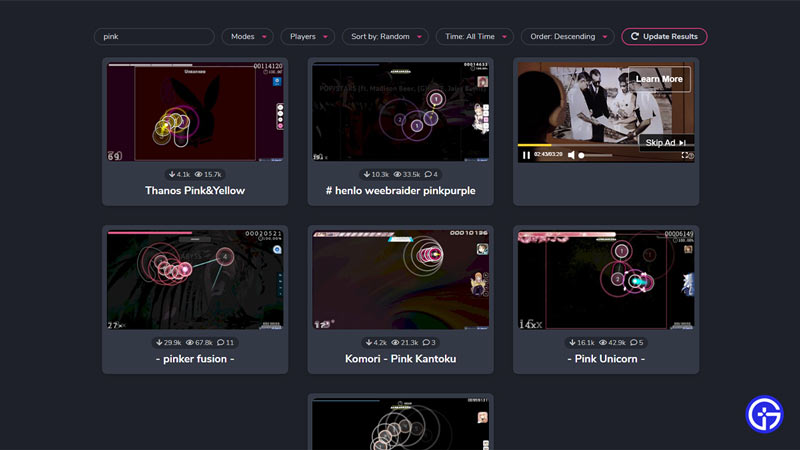This screenshot has width=800, height=450.
Task: Change the Time: All Time filter
Action: pyautogui.click(x=474, y=37)
